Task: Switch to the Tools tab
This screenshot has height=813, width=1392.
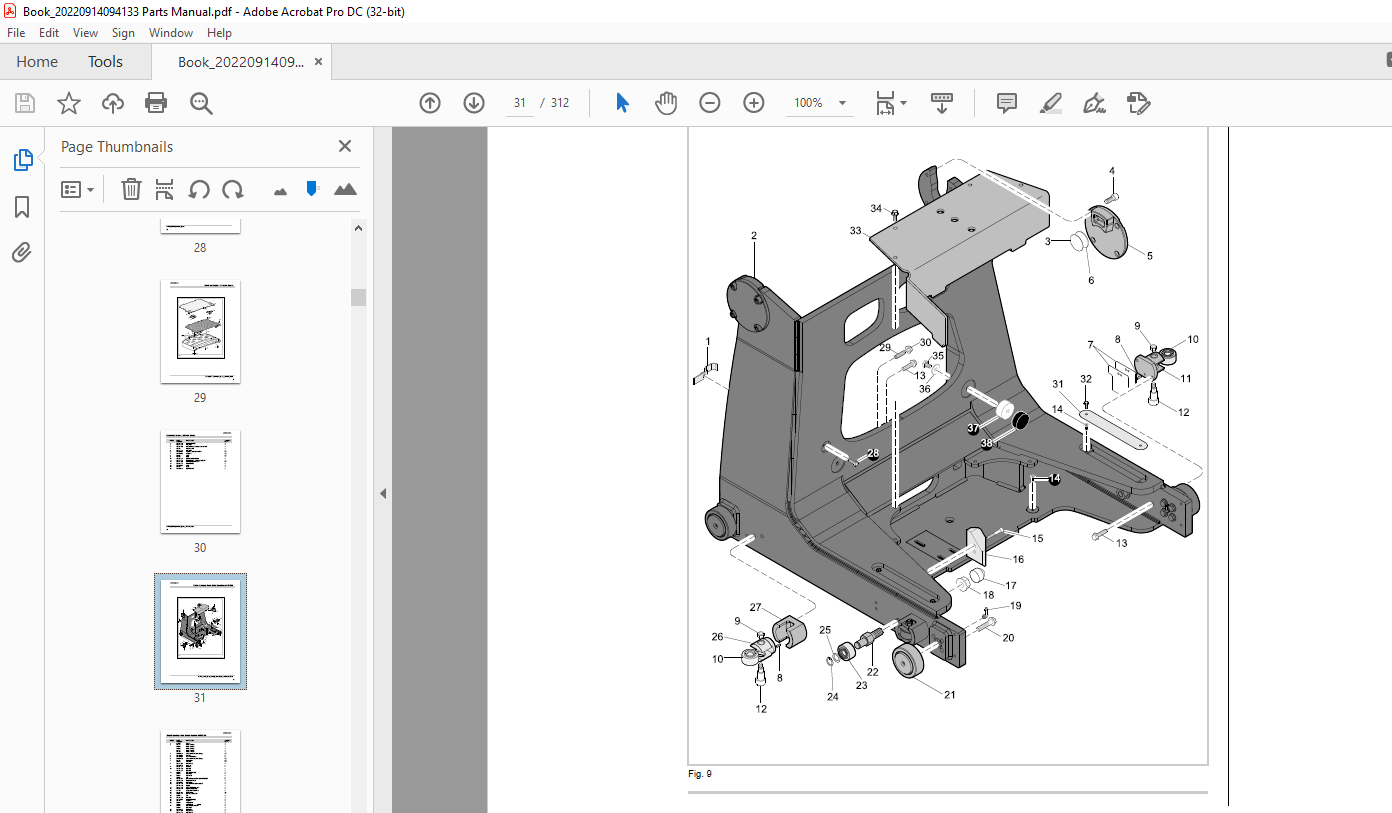Action: tap(105, 62)
